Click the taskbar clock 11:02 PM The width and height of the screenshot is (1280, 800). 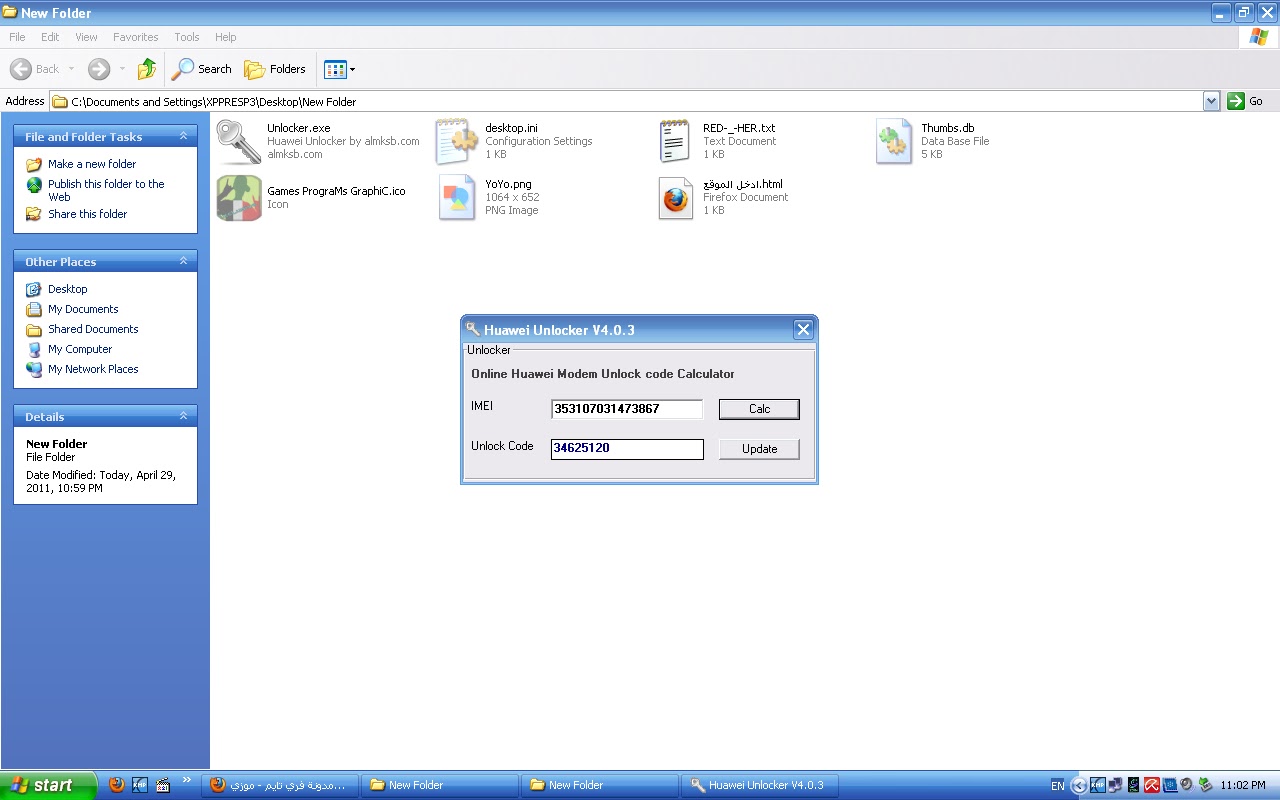[x=1244, y=786]
